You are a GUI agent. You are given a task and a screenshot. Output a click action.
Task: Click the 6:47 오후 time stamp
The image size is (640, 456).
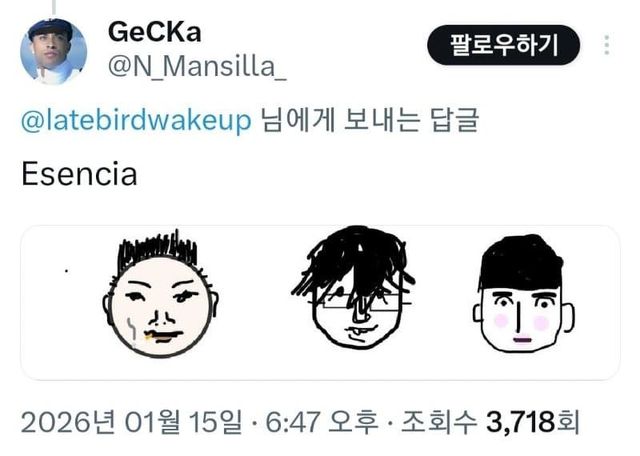click(322, 422)
